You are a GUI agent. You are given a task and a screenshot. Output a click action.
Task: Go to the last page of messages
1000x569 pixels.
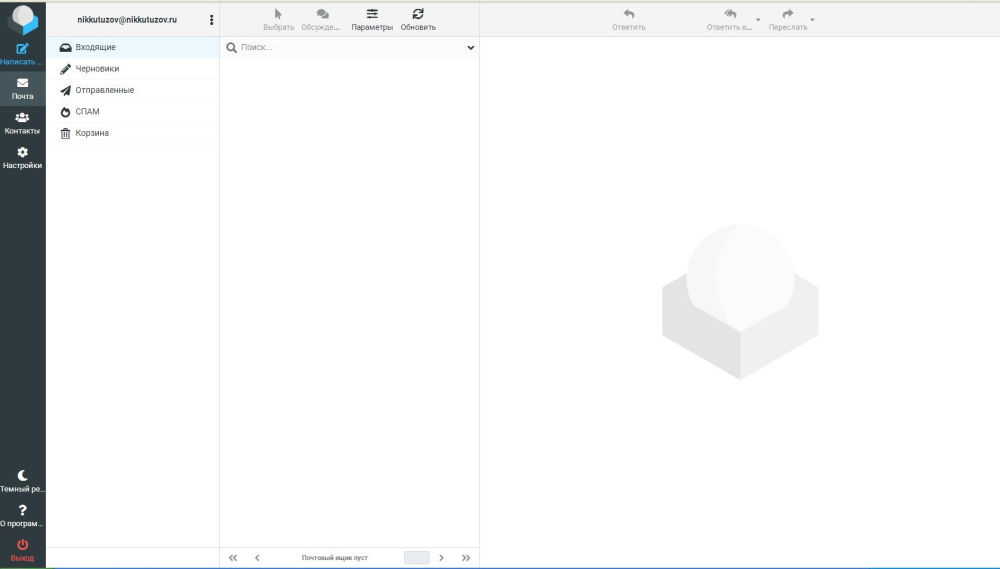[x=466, y=558]
